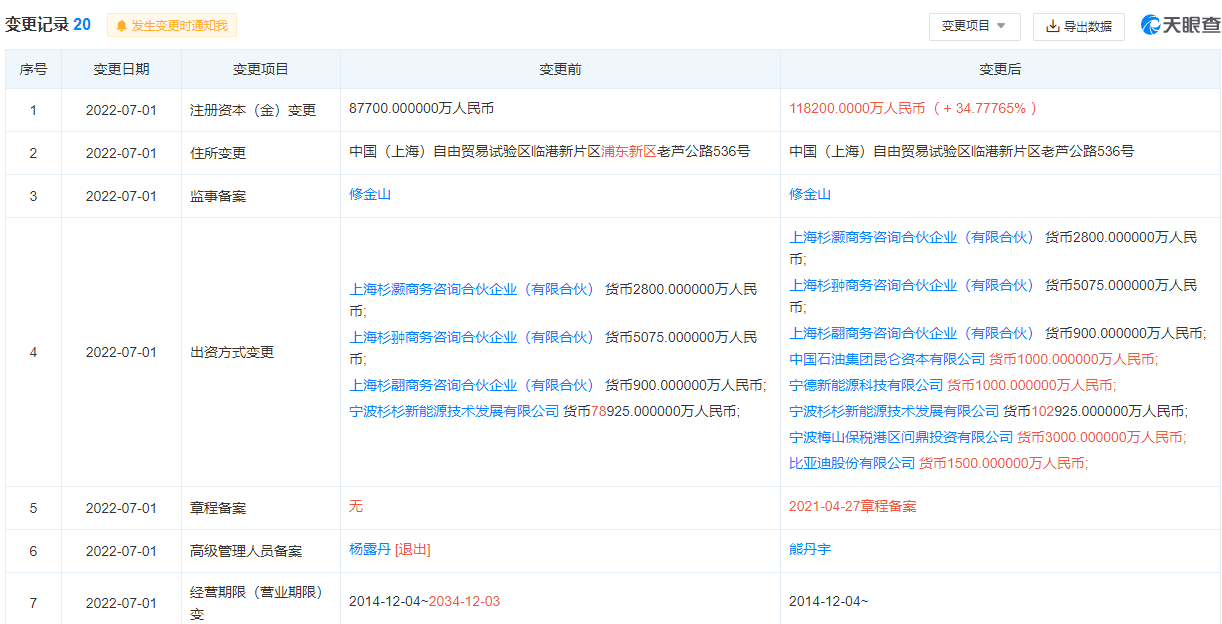Image resolution: width=1222 pixels, height=624 pixels.
Task: Open 上海杉翮商务咨询合伙企业 link in 变更后
Action: click(x=911, y=333)
